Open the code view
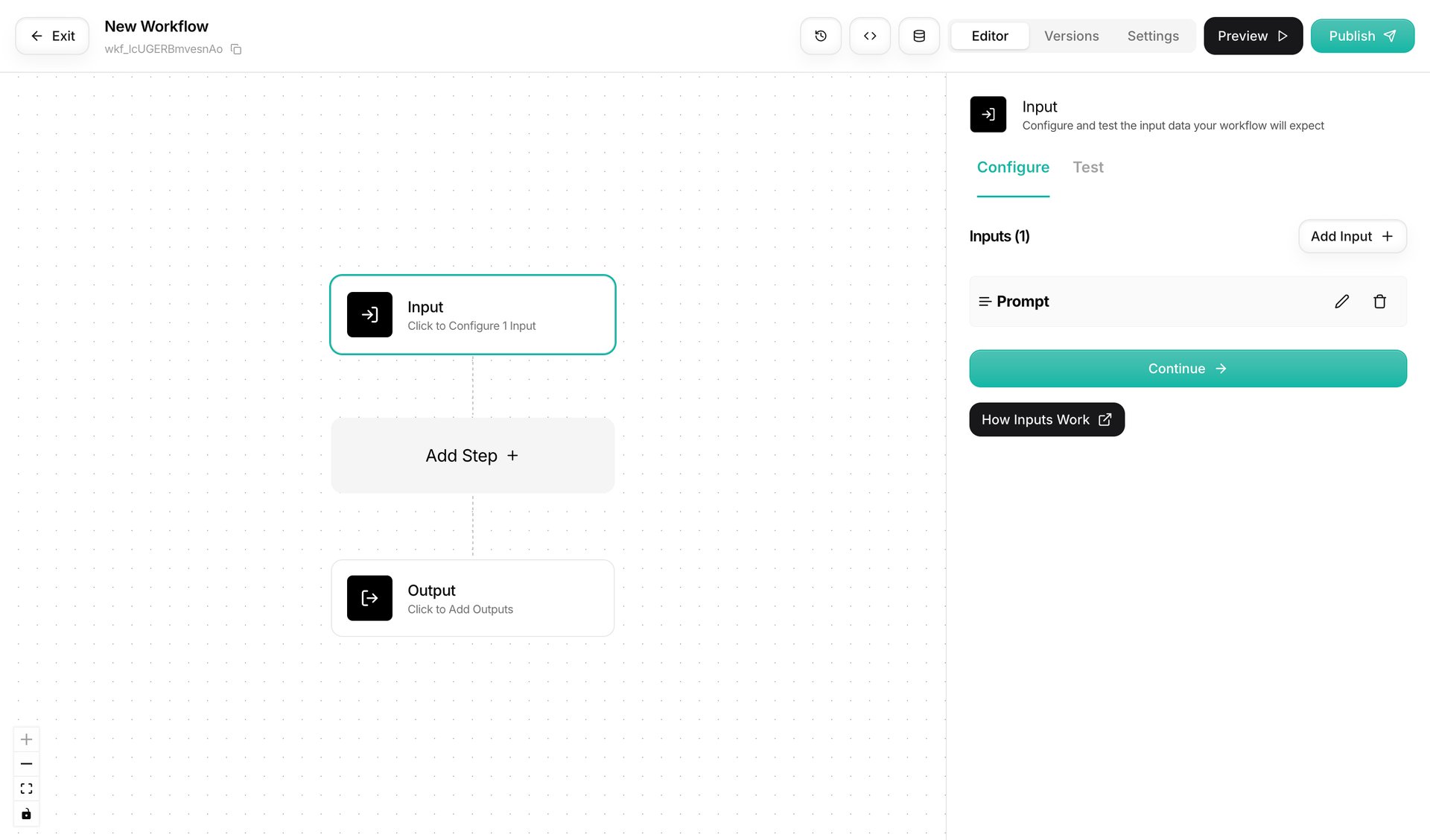The height and width of the screenshot is (840, 1430). (x=869, y=36)
